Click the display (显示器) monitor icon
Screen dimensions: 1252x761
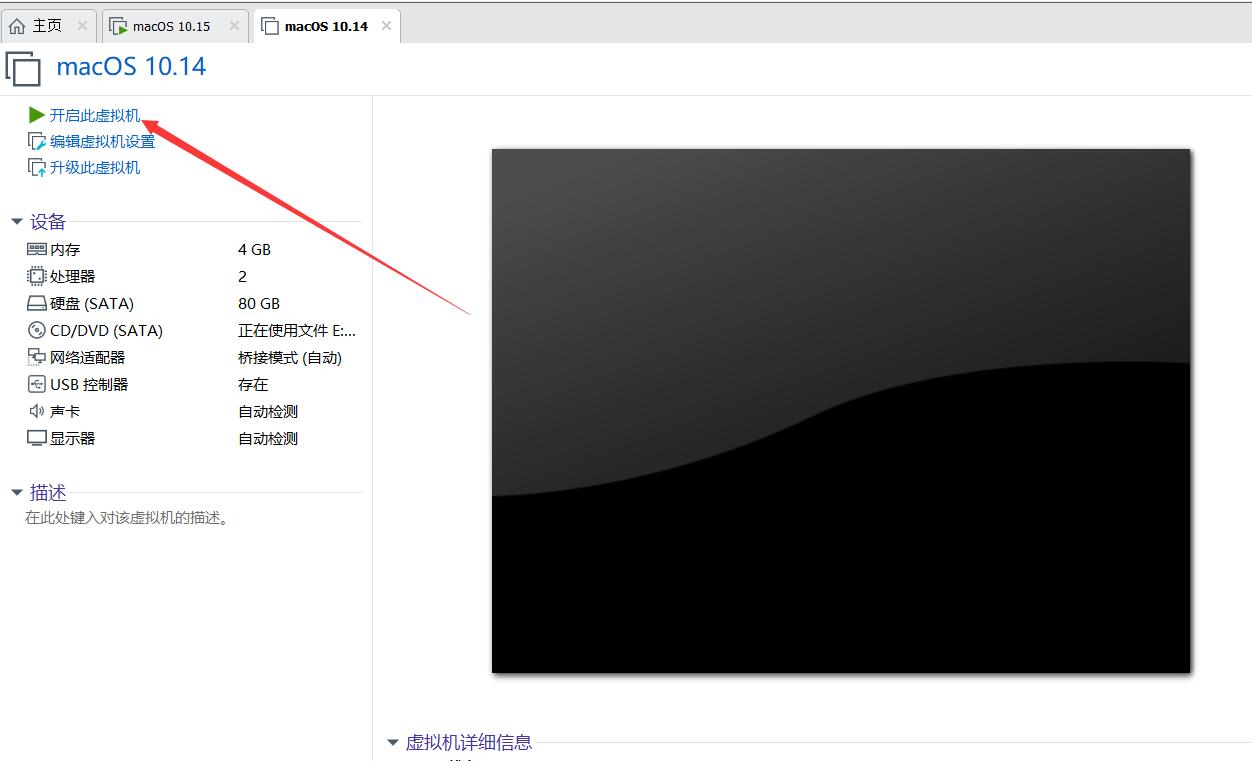[37, 438]
